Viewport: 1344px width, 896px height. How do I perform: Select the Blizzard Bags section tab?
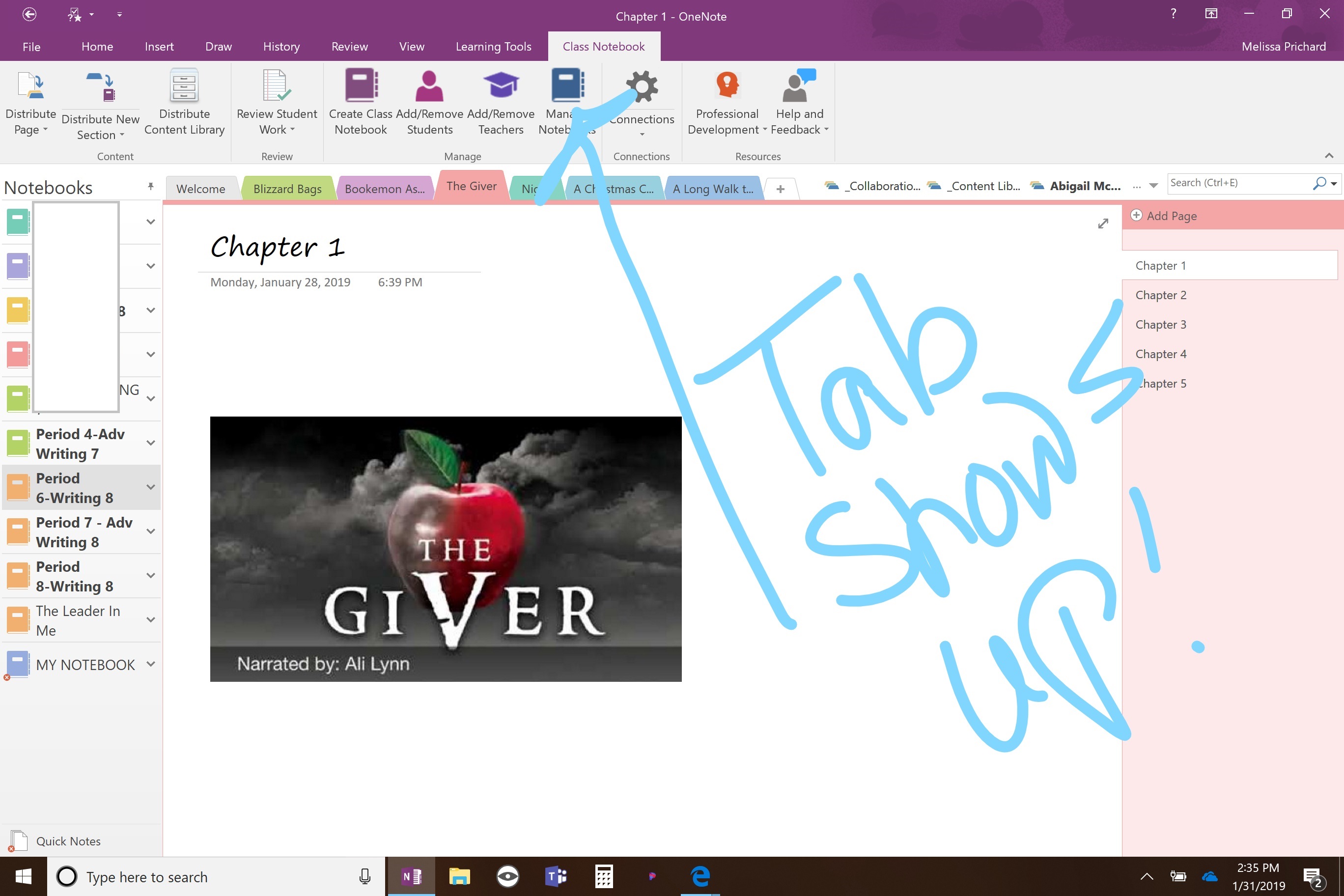coord(287,189)
